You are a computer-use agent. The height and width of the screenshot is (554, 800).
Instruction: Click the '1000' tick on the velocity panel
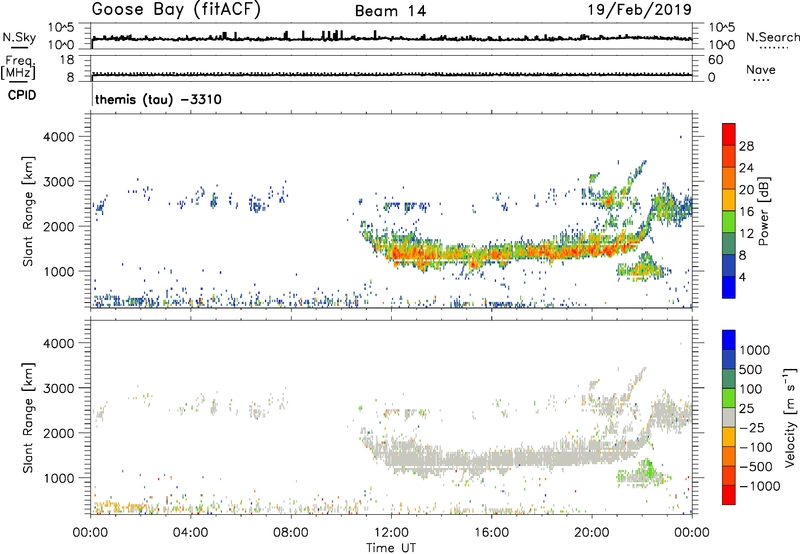59,478
